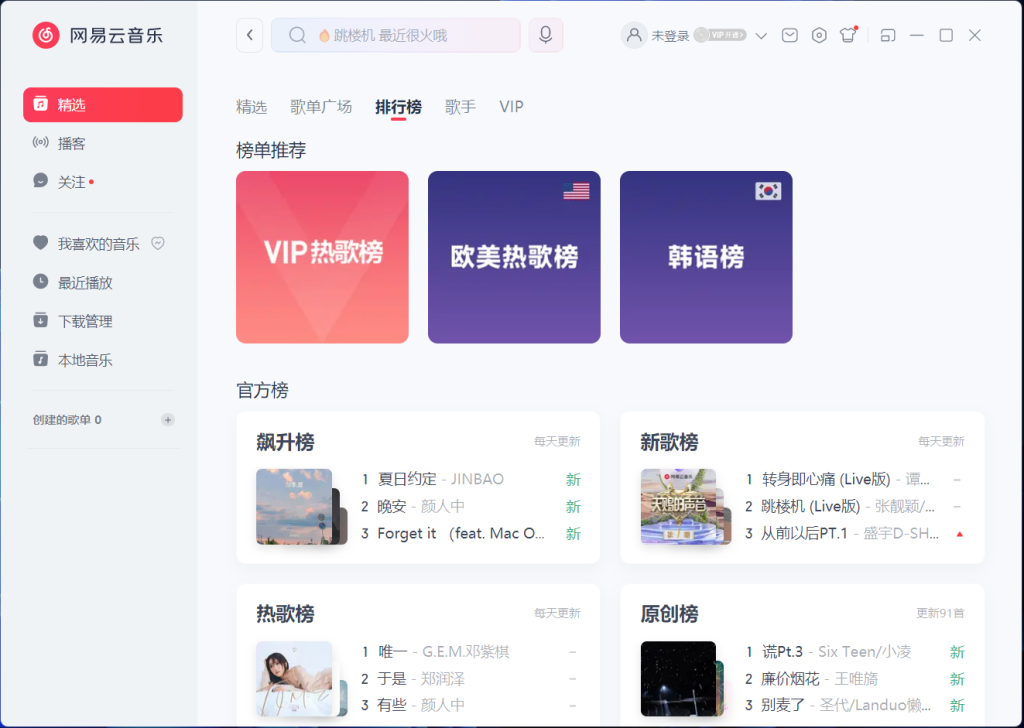Open the theme skin (换肤) panel
The width and height of the screenshot is (1024, 728).
(845, 34)
